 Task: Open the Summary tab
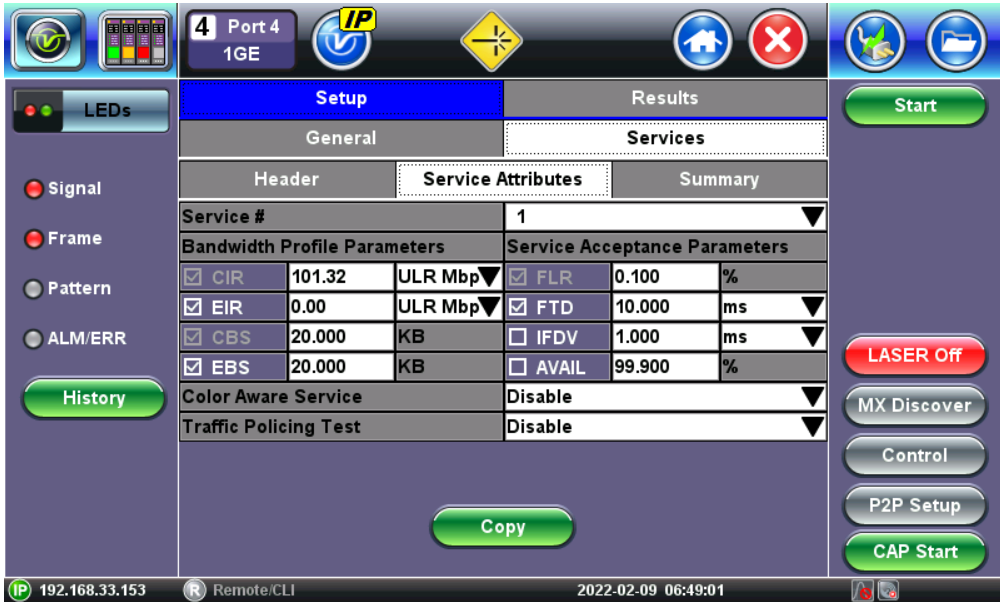click(x=719, y=179)
